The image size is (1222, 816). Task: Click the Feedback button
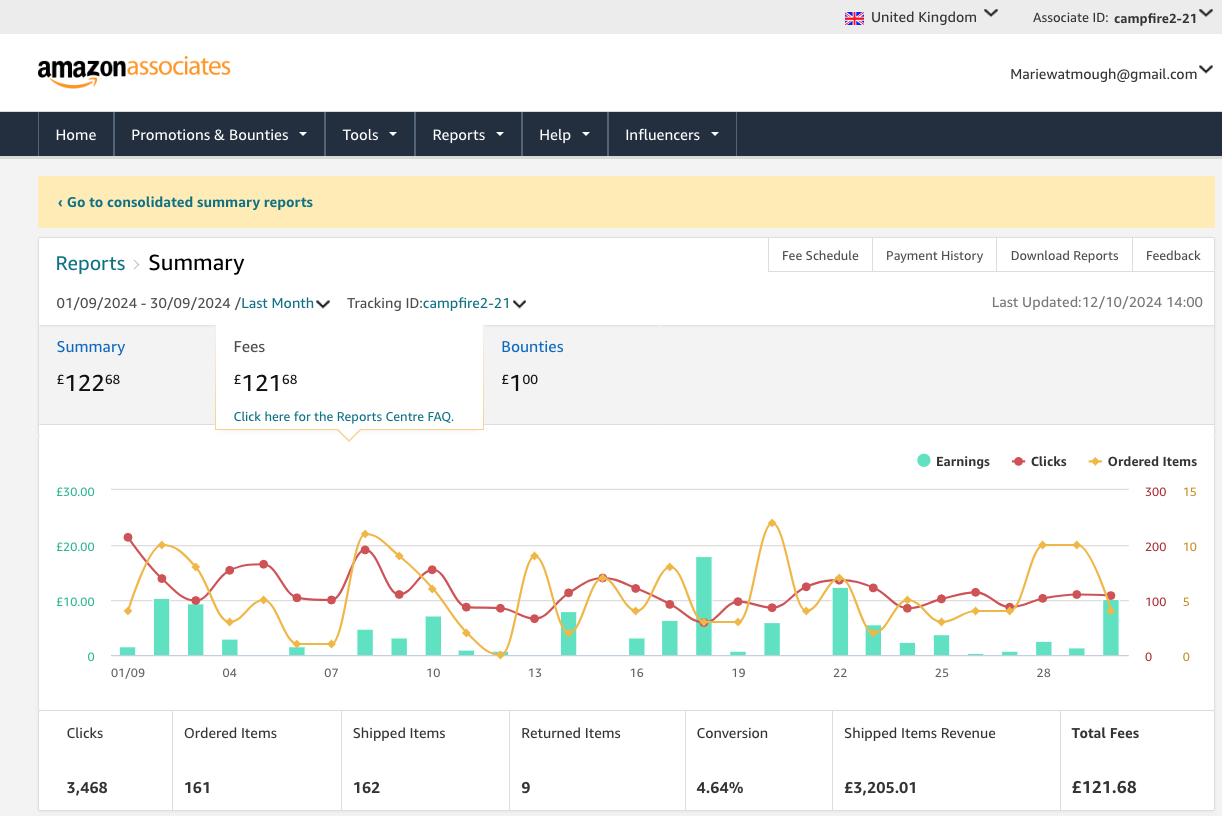point(1173,255)
